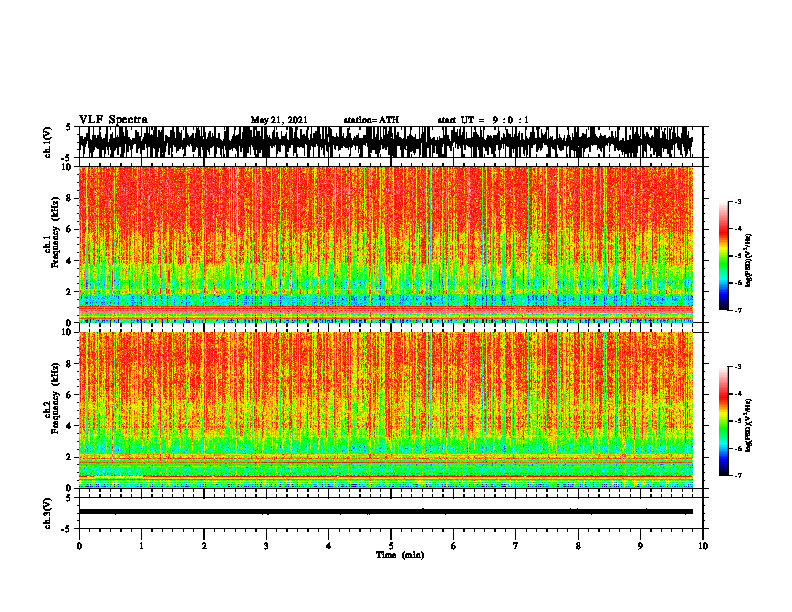Click the "2" kHz tick on the ch.1 frequency axis

click(x=69, y=291)
